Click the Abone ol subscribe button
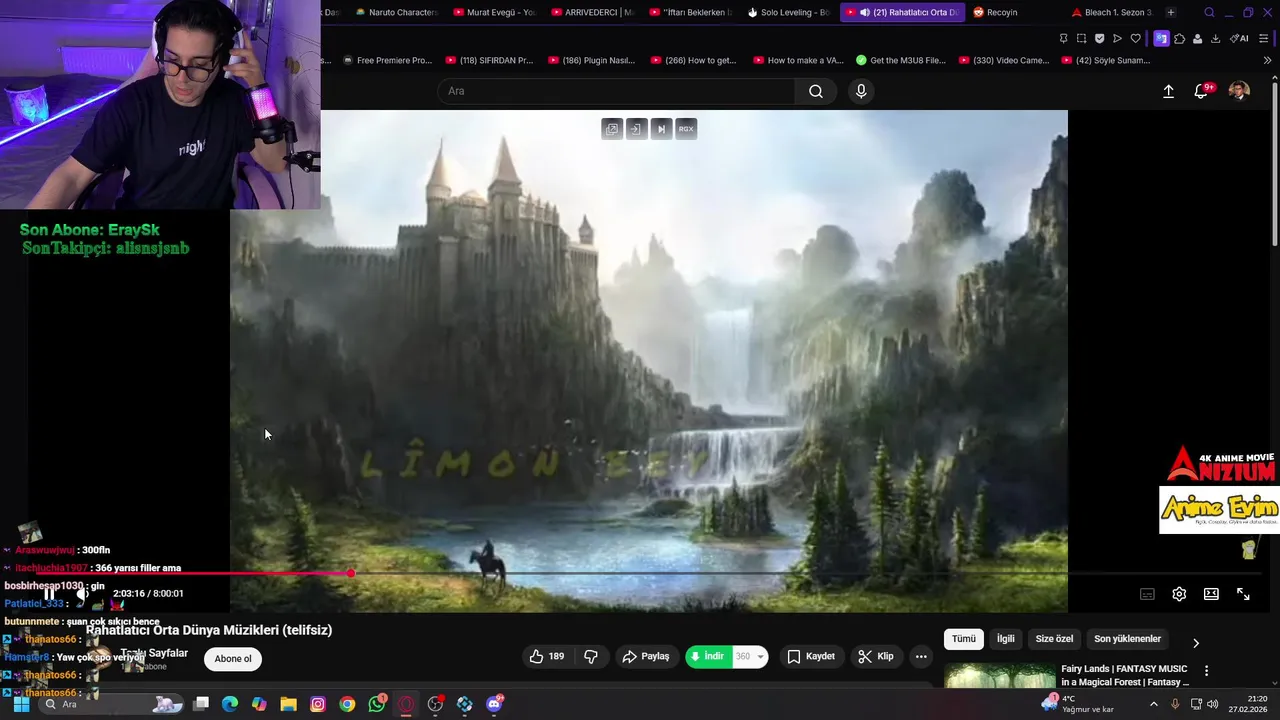Image resolution: width=1280 pixels, height=720 pixels. [x=233, y=659]
